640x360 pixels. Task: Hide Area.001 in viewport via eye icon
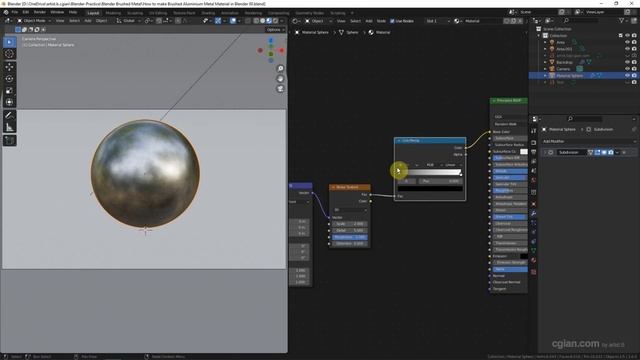coord(627,49)
